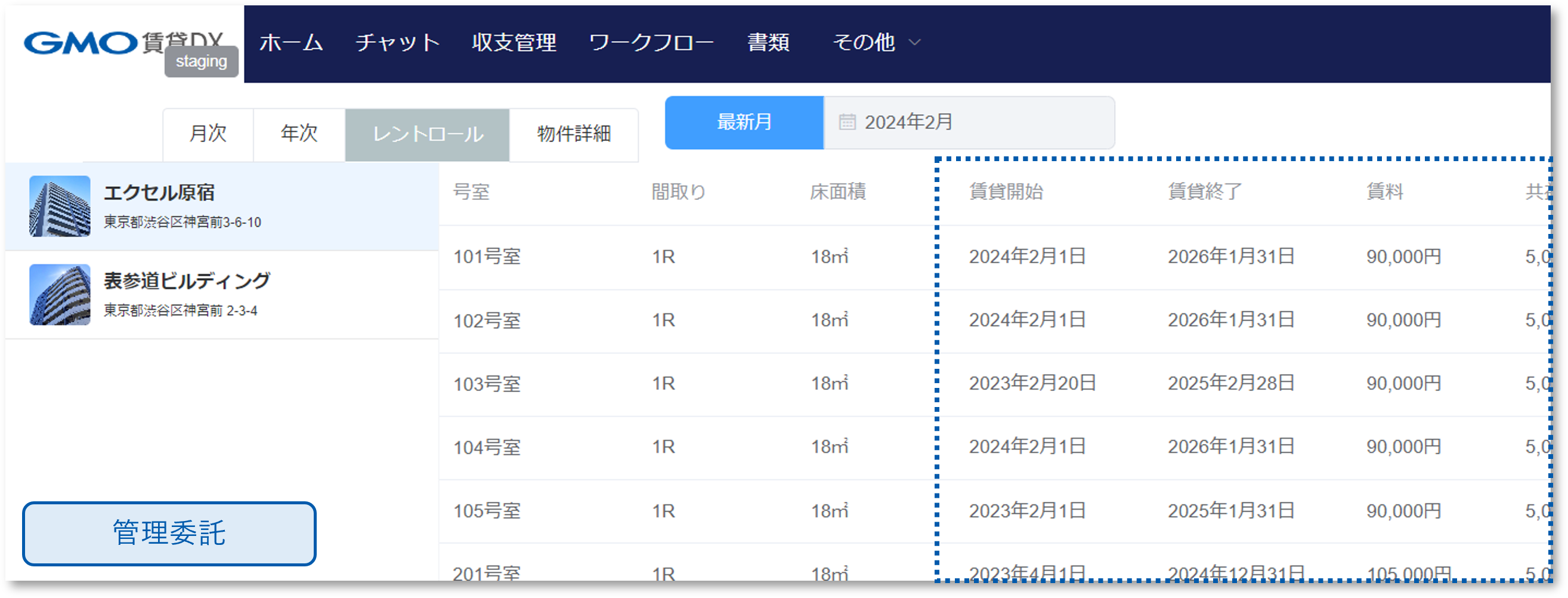Open 書類 in the top navigation
The image size is (1568, 598).
coord(769,41)
